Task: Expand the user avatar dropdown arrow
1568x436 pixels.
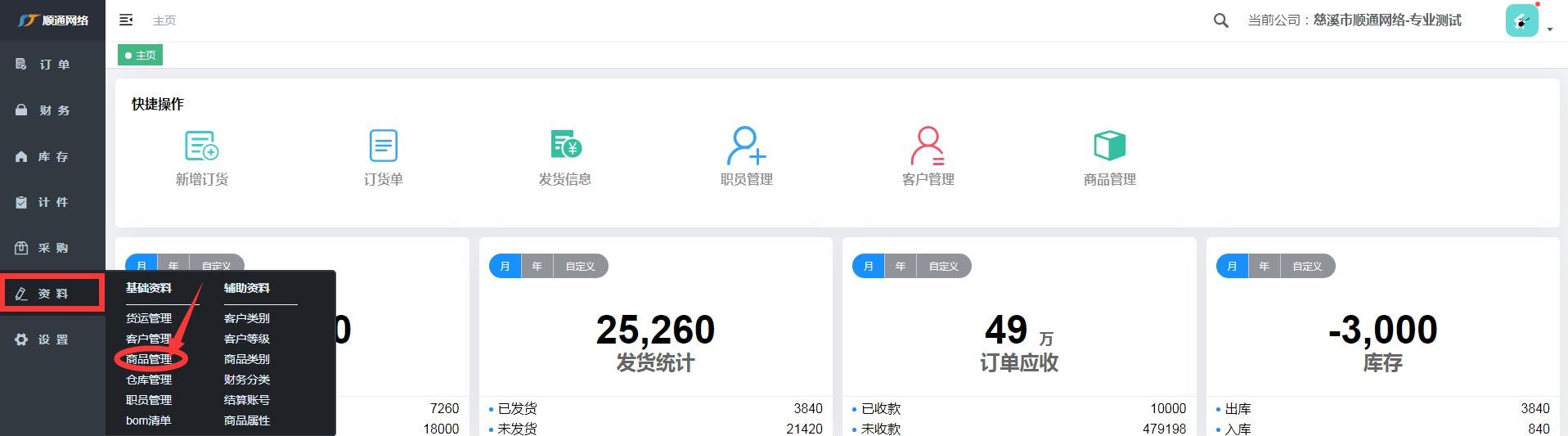Action: pos(1550,29)
